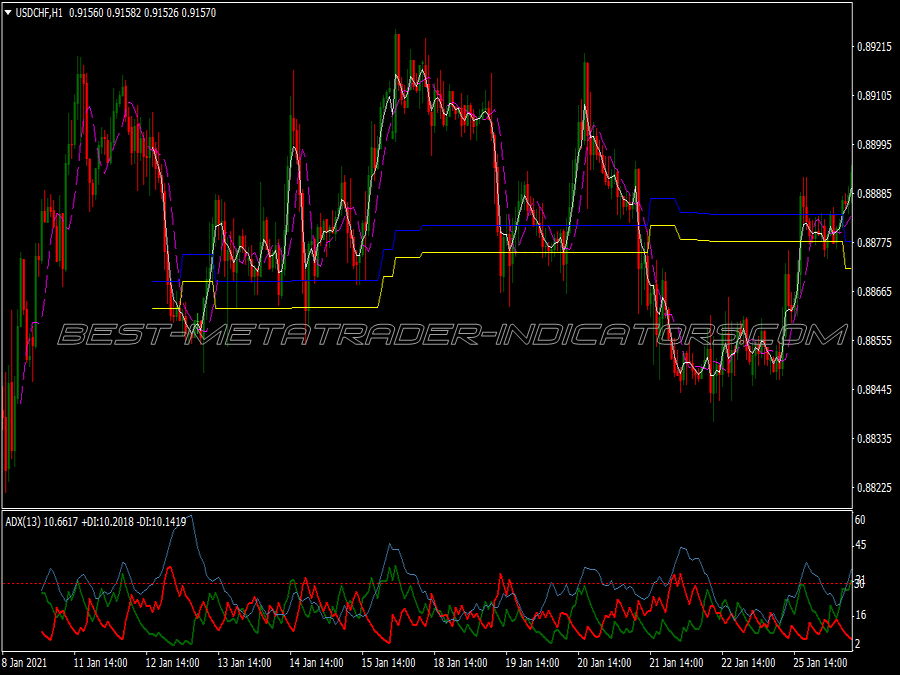Click the 14 Jan 14:00 time label
This screenshot has width=900, height=675.
[316, 662]
